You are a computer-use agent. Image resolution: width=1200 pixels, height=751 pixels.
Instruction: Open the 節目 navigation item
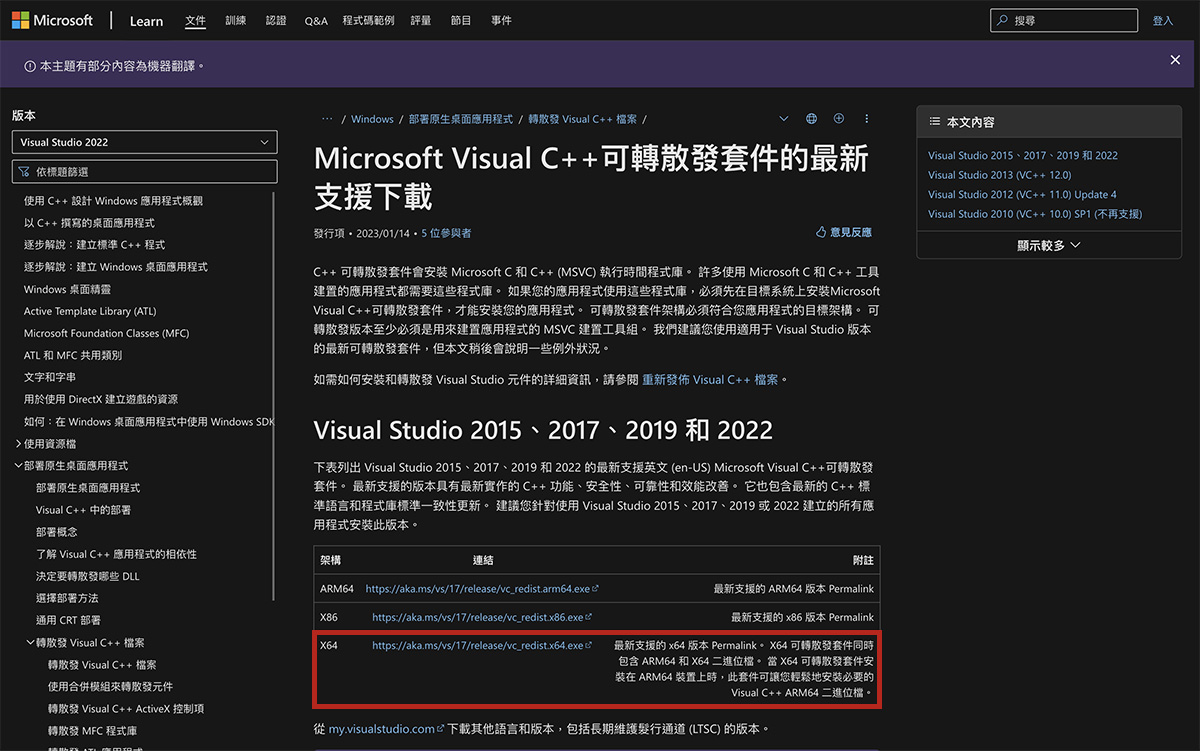[461, 20]
